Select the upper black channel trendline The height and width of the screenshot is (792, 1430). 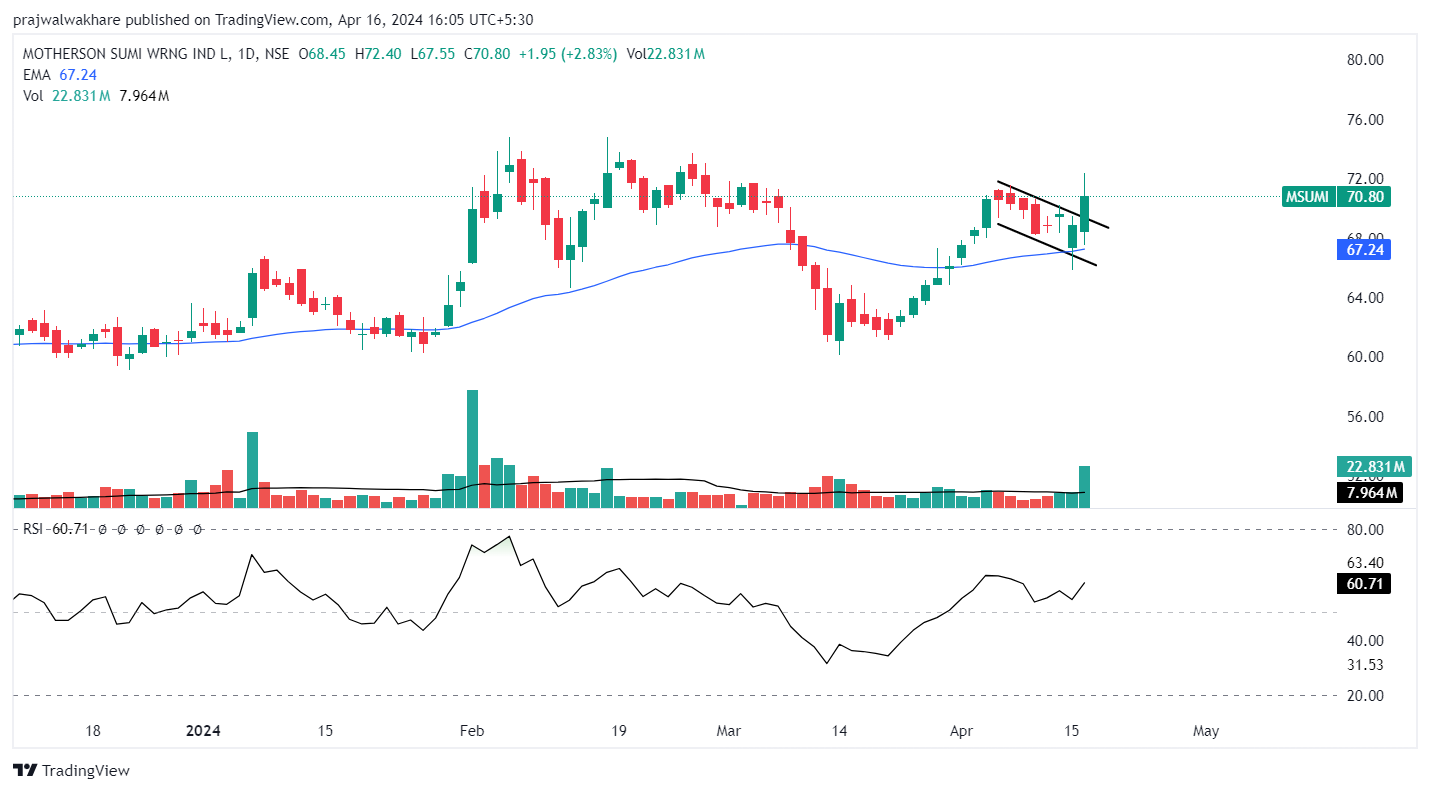pos(1050,204)
